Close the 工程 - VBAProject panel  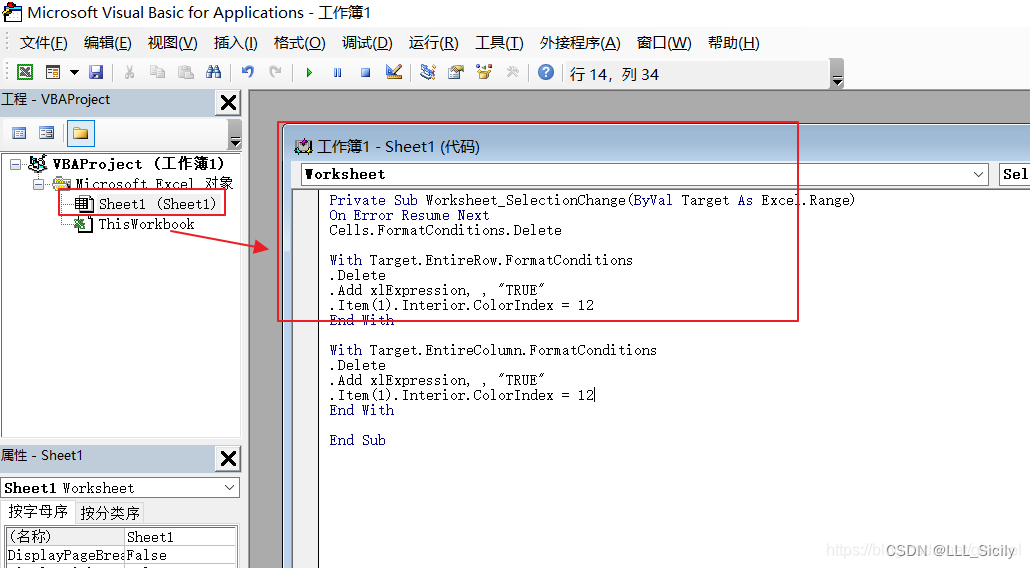228,102
